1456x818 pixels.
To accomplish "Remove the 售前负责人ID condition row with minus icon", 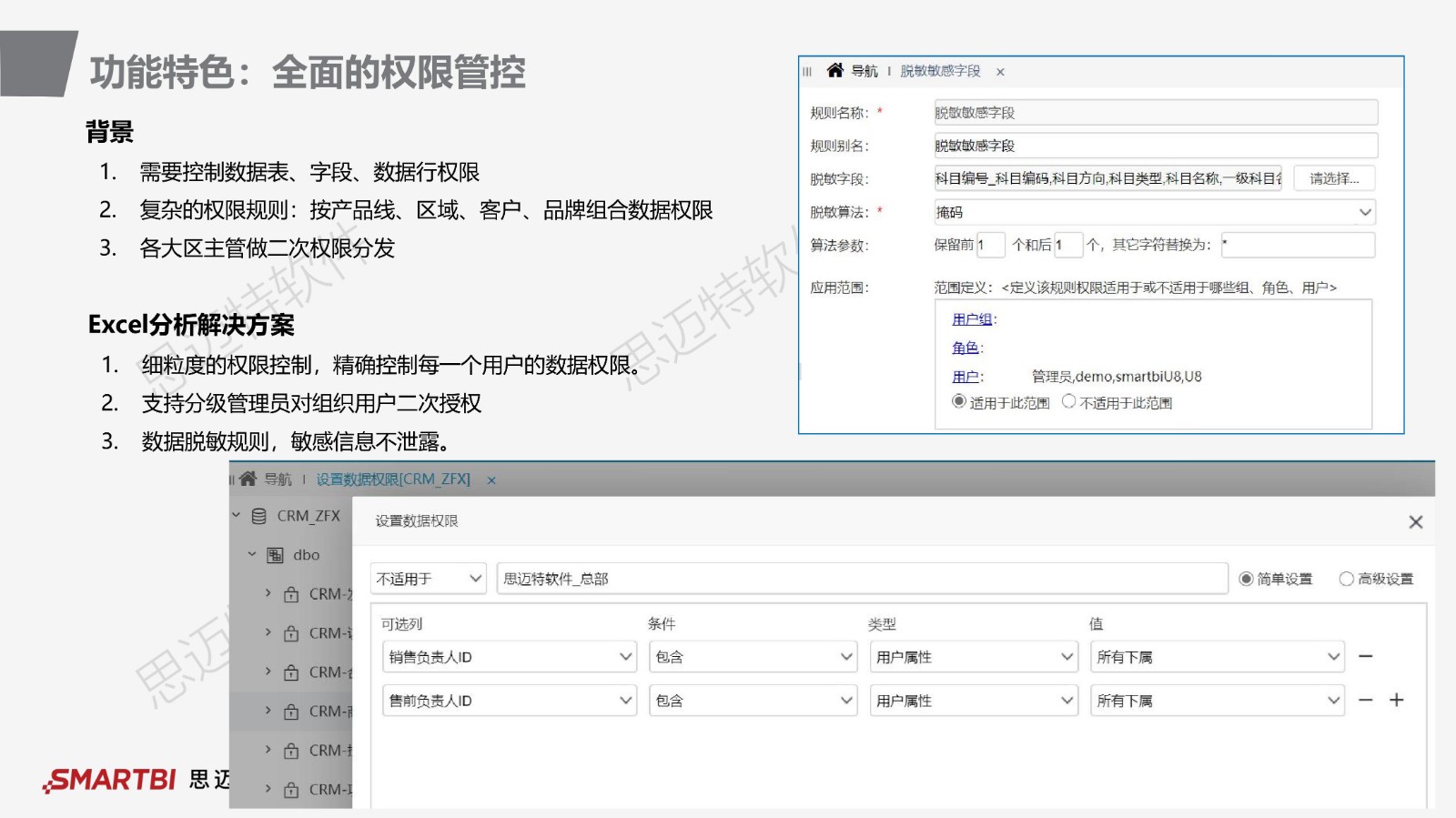I will pos(1365,700).
